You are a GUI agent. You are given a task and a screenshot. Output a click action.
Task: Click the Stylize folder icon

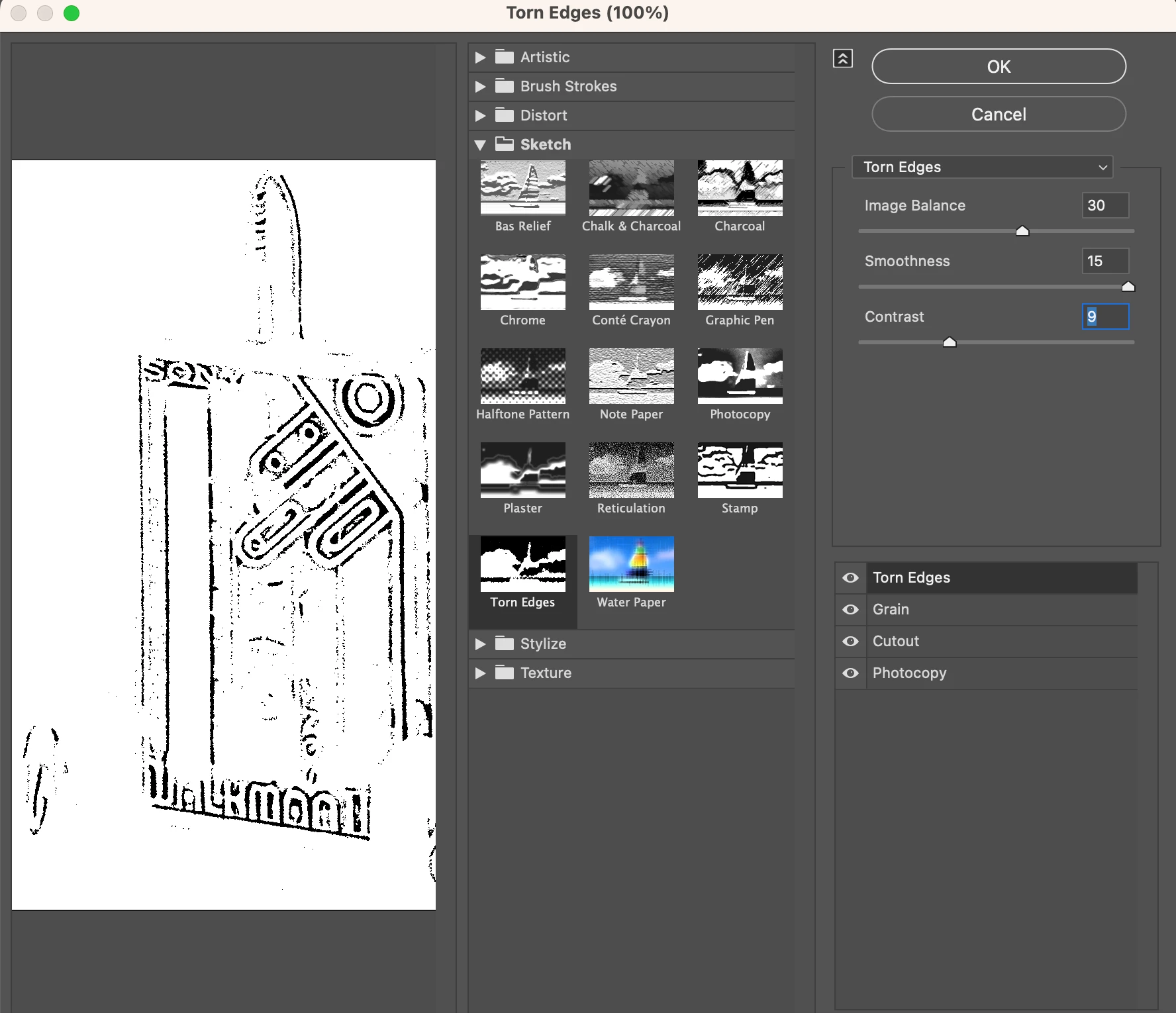coord(505,644)
